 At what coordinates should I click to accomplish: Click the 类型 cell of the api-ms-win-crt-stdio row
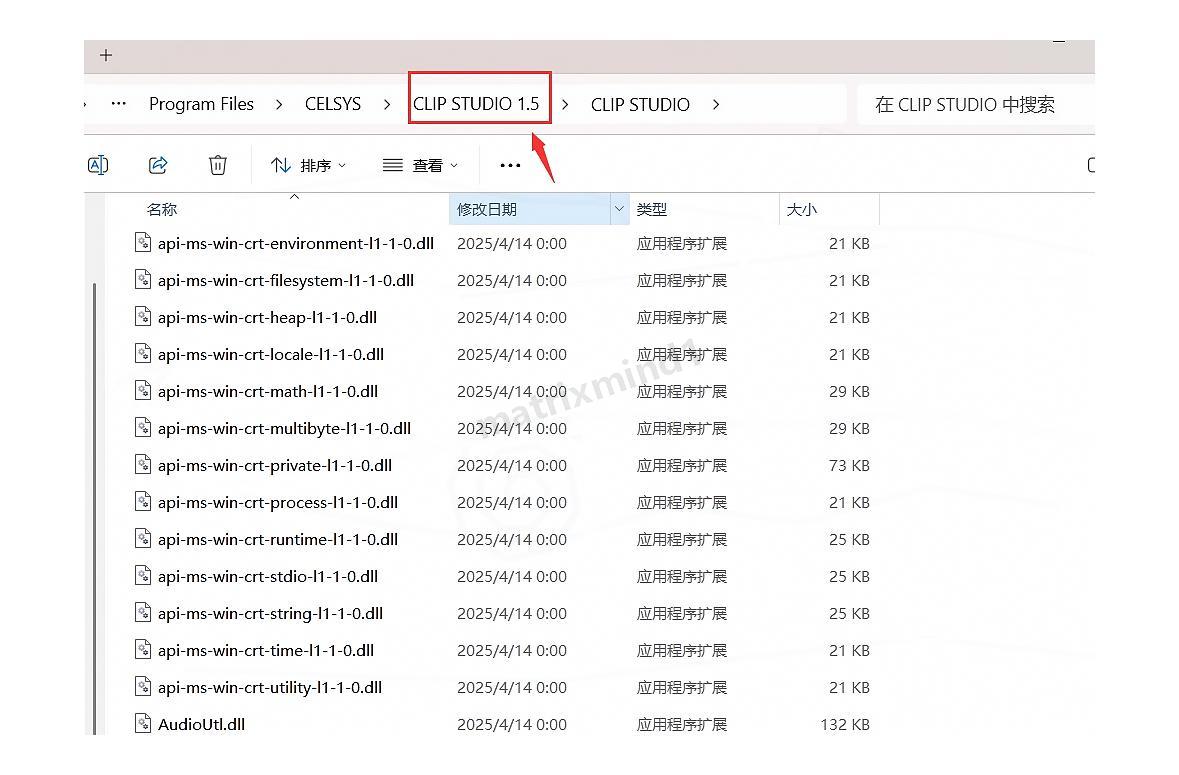coord(682,577)
